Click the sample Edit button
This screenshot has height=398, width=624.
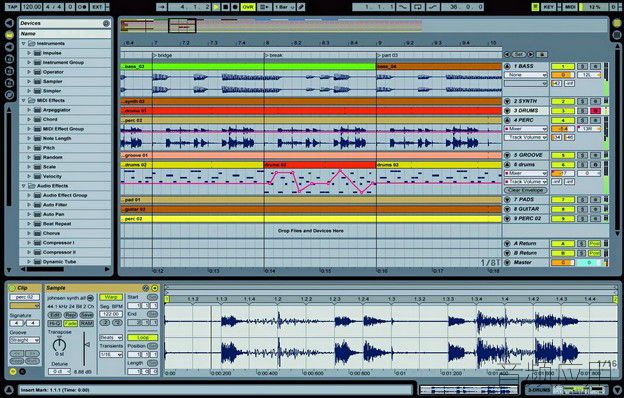click(55, 315)
